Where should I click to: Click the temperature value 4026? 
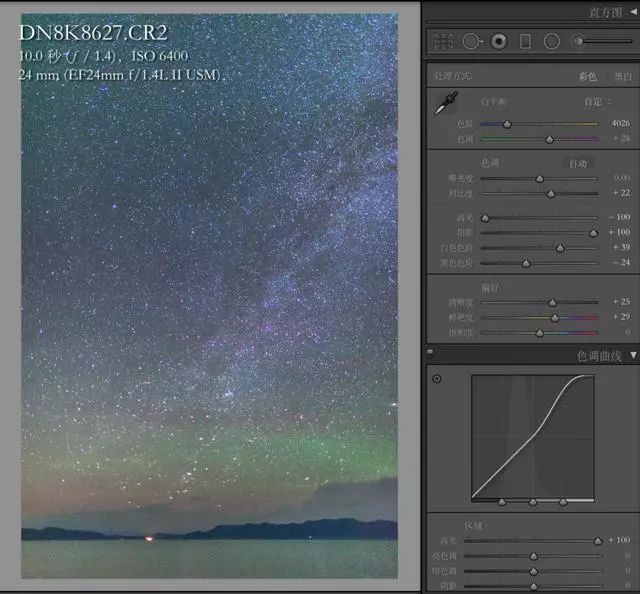coord(620,123)
